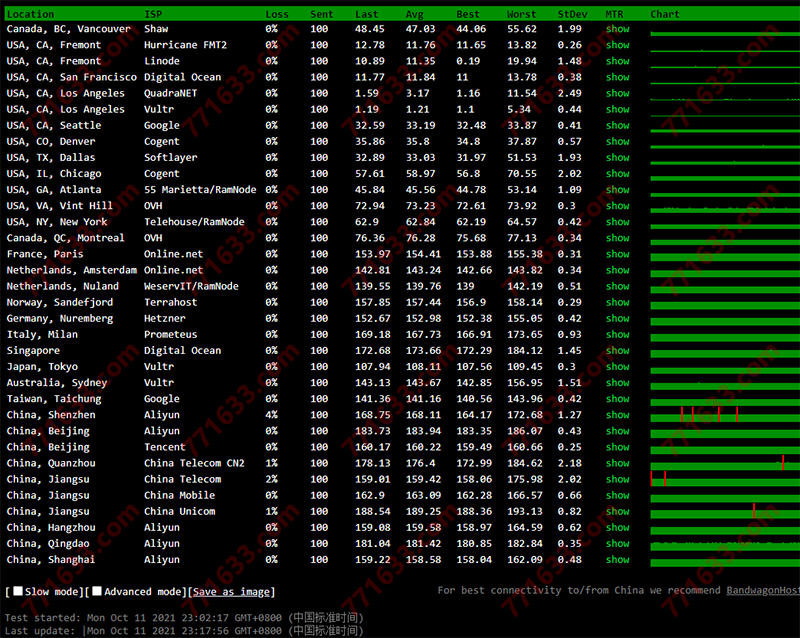Show MTR for Beijing Tencent row
The height and width of the screenshot is (638, 800).
(x=617, y=447)
